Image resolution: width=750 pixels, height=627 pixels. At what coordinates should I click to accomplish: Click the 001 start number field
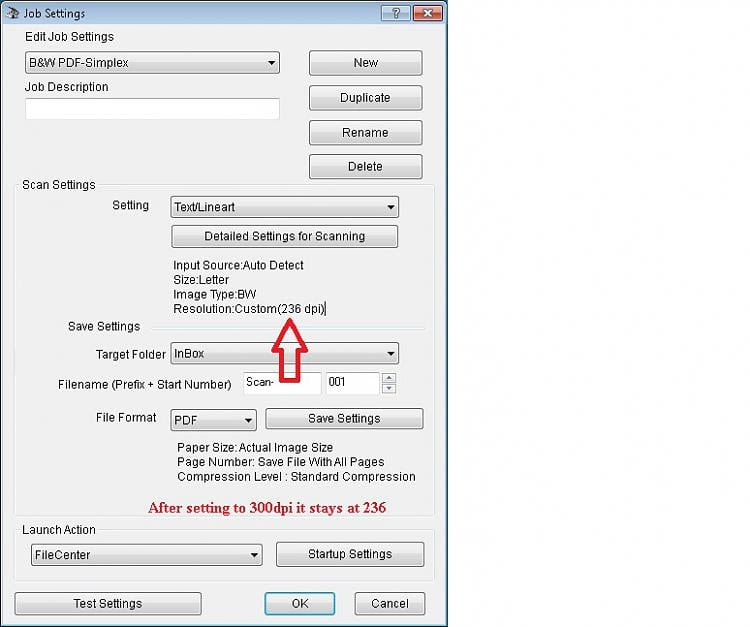[353, 383]
